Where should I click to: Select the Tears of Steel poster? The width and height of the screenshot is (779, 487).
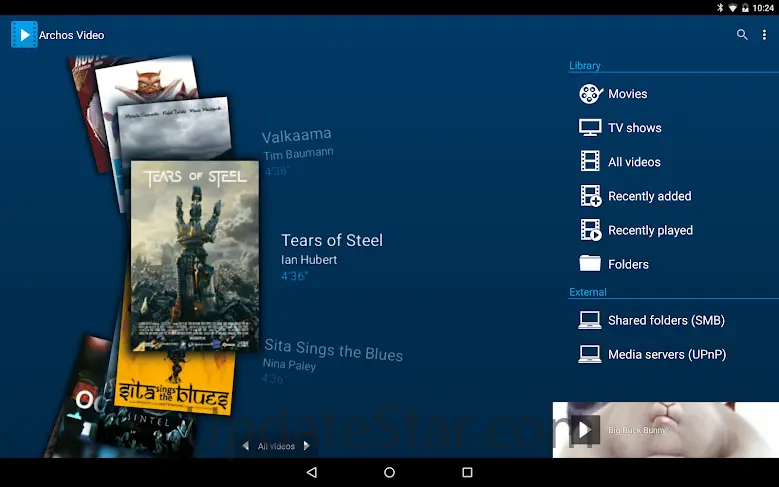click(x=195, y=255)
